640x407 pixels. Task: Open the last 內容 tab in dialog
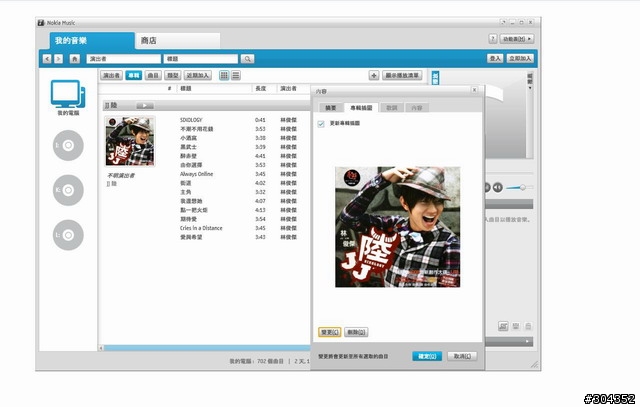[417, 108]
